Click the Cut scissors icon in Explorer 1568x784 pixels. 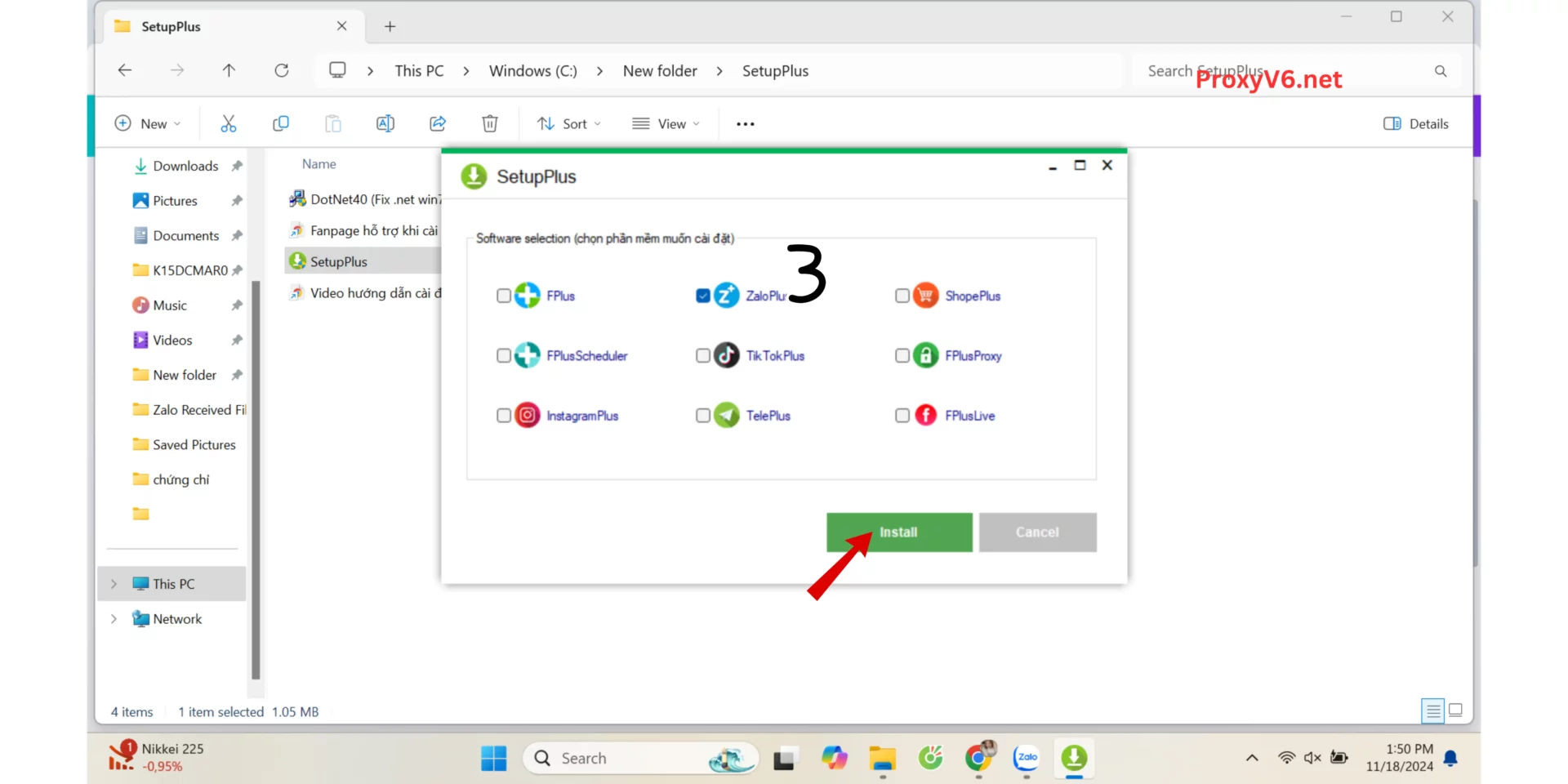229,123
